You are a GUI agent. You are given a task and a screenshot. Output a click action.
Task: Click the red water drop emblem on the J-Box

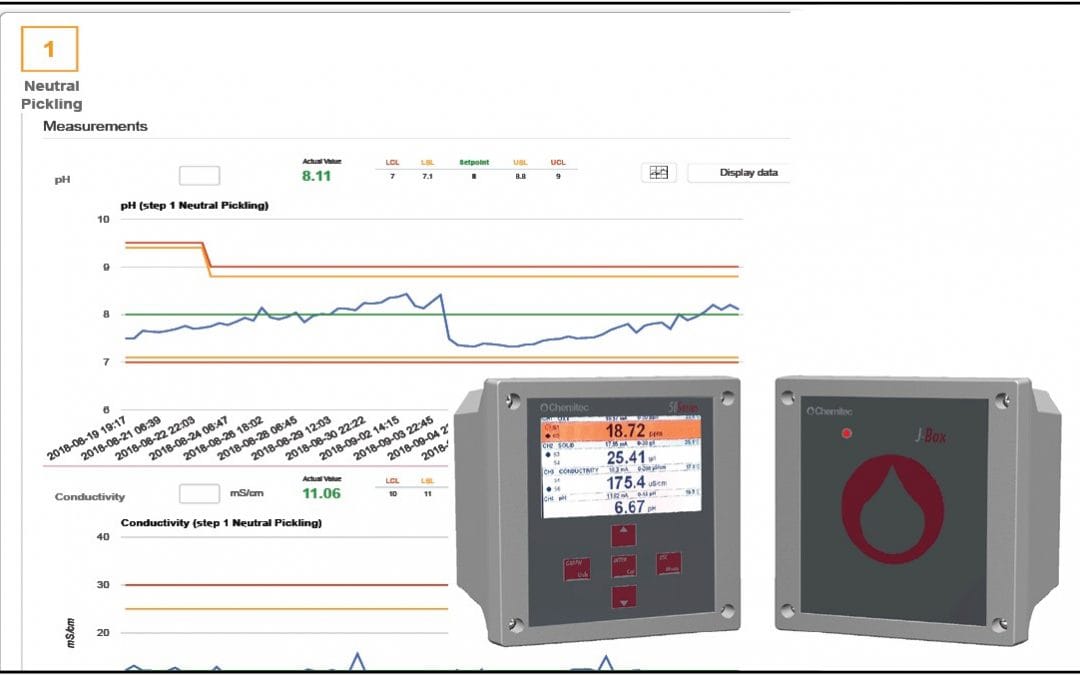[893, 508]
